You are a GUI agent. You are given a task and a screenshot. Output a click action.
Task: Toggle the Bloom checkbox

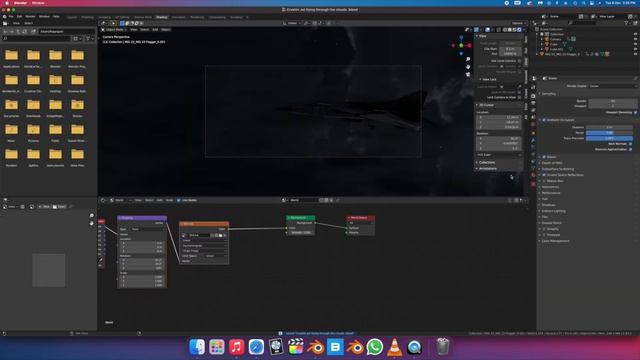click(544, 157)
